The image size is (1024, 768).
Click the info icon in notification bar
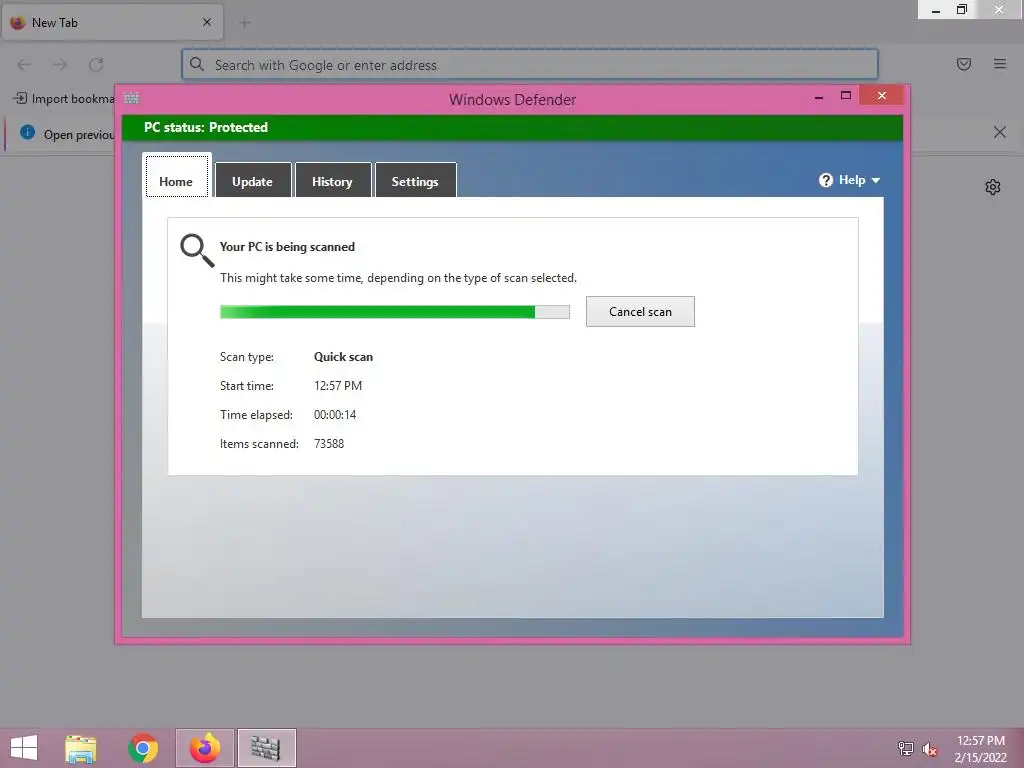pos(27,133)
